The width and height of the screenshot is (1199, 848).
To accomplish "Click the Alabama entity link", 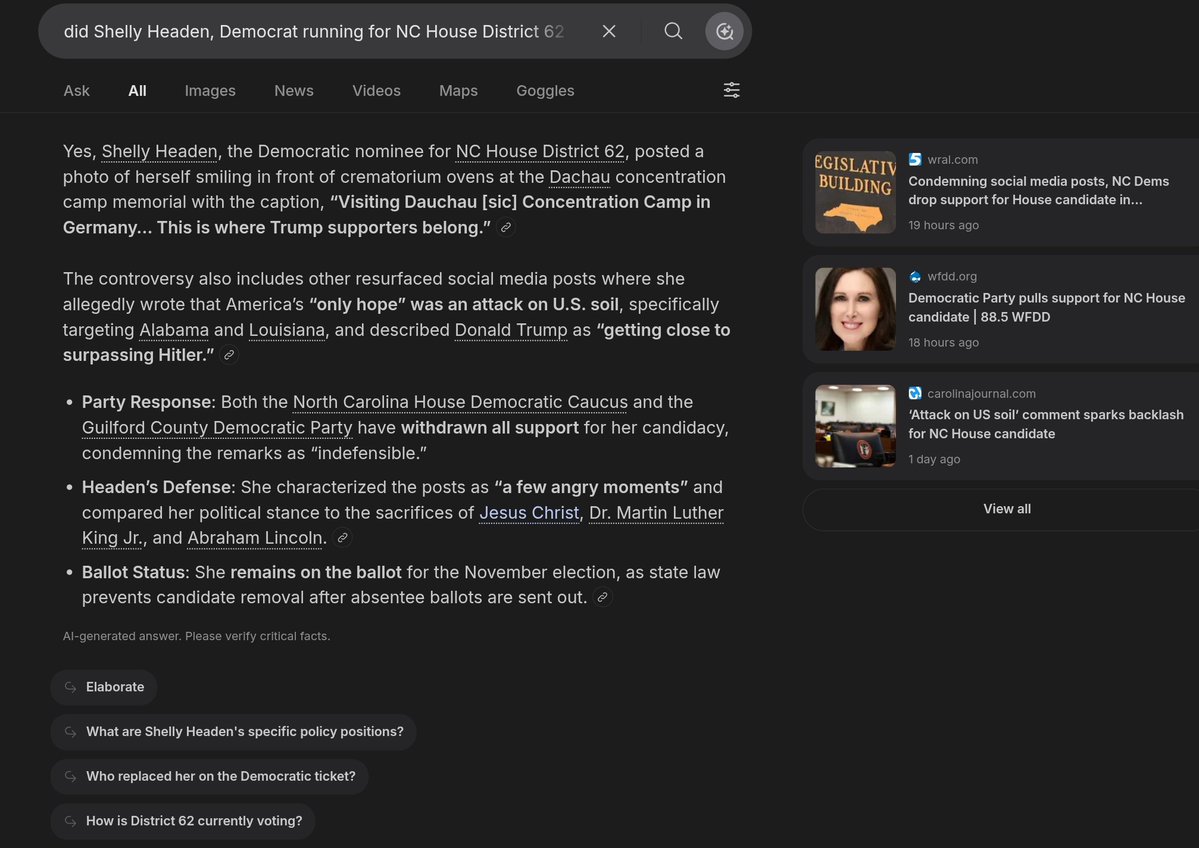I will (174, 330).
